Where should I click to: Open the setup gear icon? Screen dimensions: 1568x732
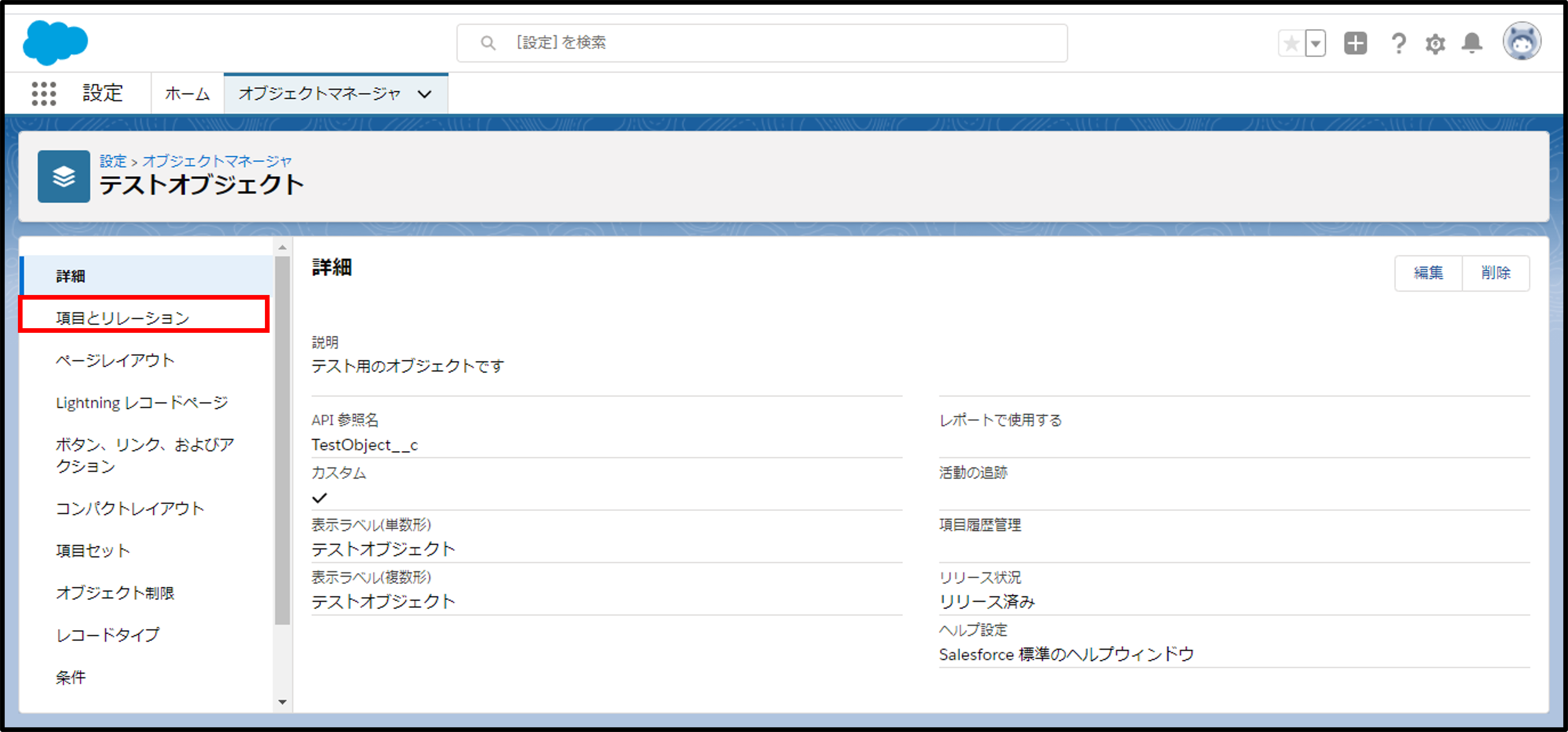pos(1435,44)
